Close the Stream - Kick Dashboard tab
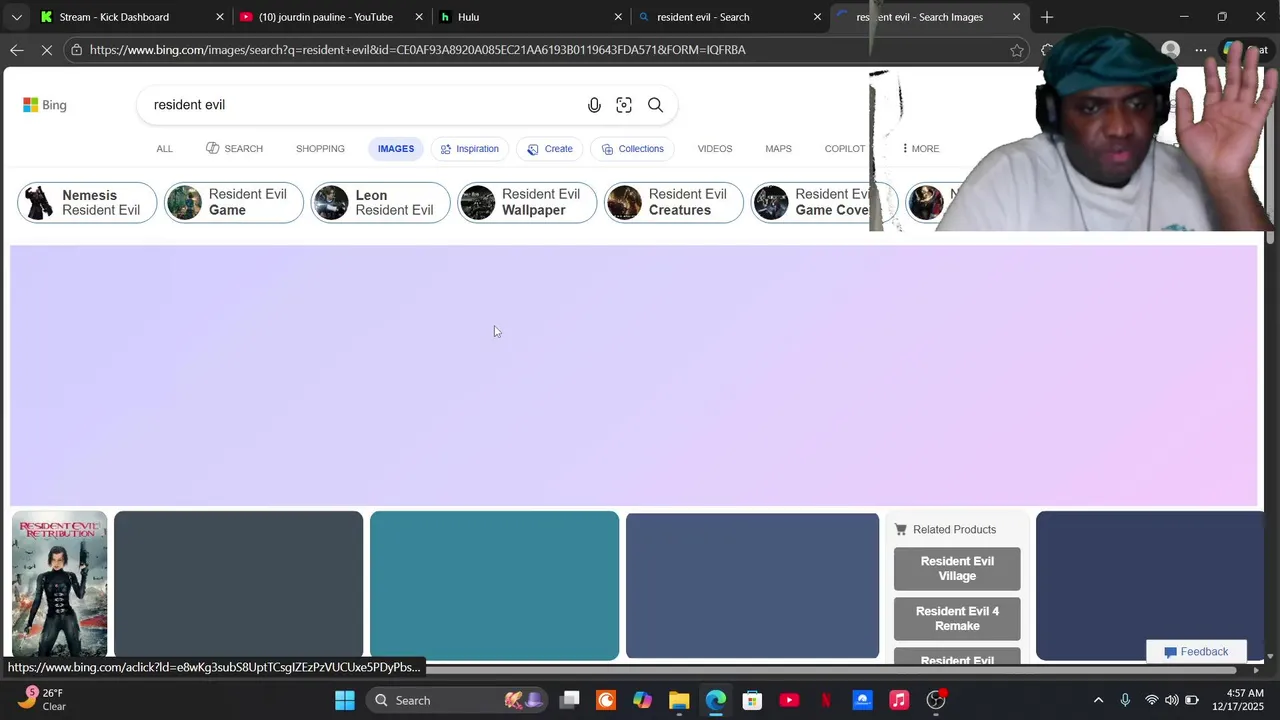The image size is (1280, 720). coord(220,17)
